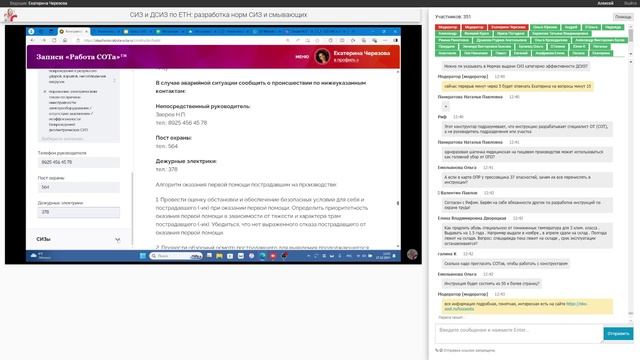Open the Edge browser icon in shared taskbar
The image size is (640, 360).
262,256
